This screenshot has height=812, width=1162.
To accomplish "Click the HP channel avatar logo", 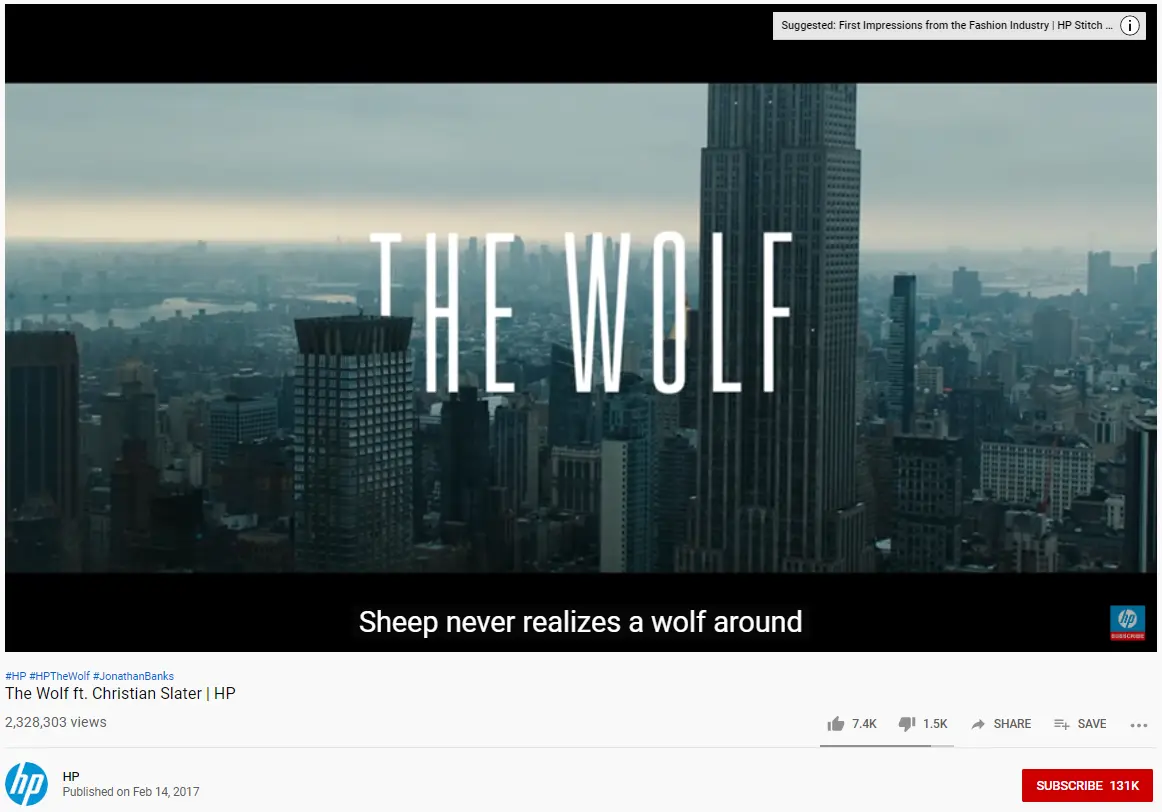I will (27, 784).
